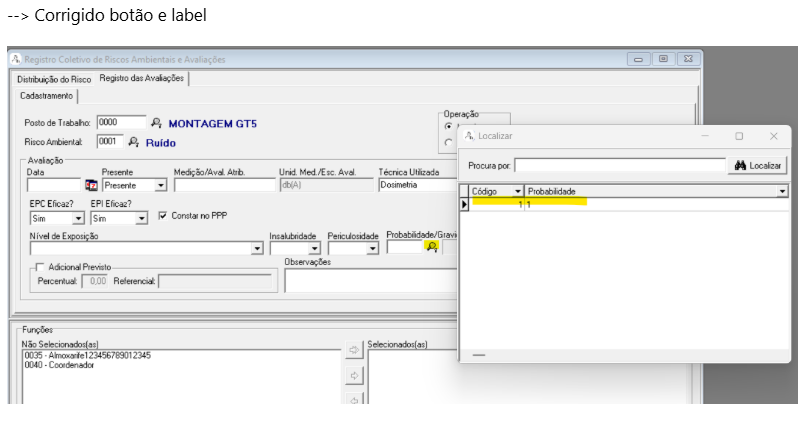Viewport: 798px width, 431px height.
Task: Select the Cadastramento tab
Action: coord(46,95)
